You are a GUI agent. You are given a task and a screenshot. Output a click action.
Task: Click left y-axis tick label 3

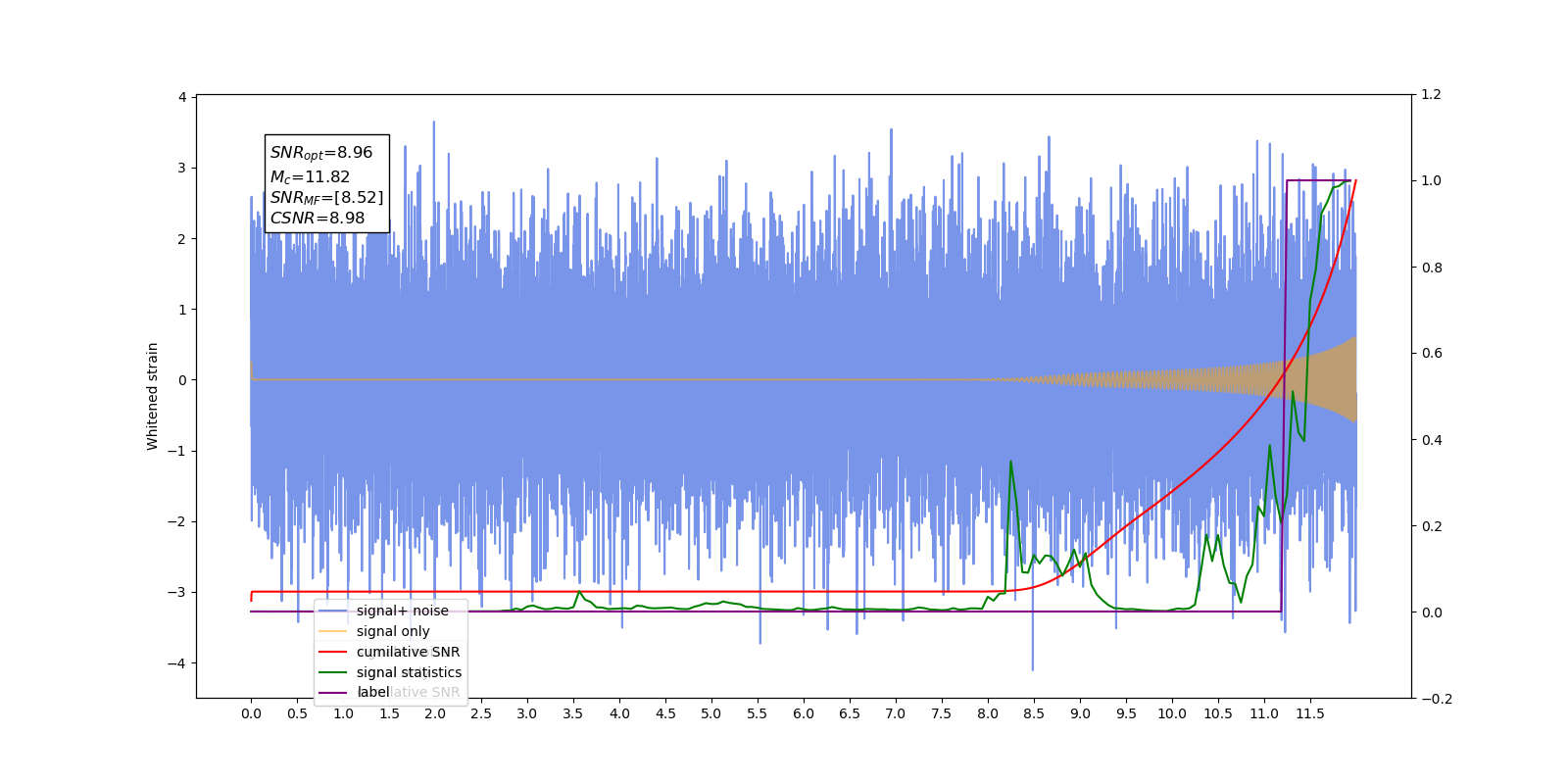coord(182,168)
